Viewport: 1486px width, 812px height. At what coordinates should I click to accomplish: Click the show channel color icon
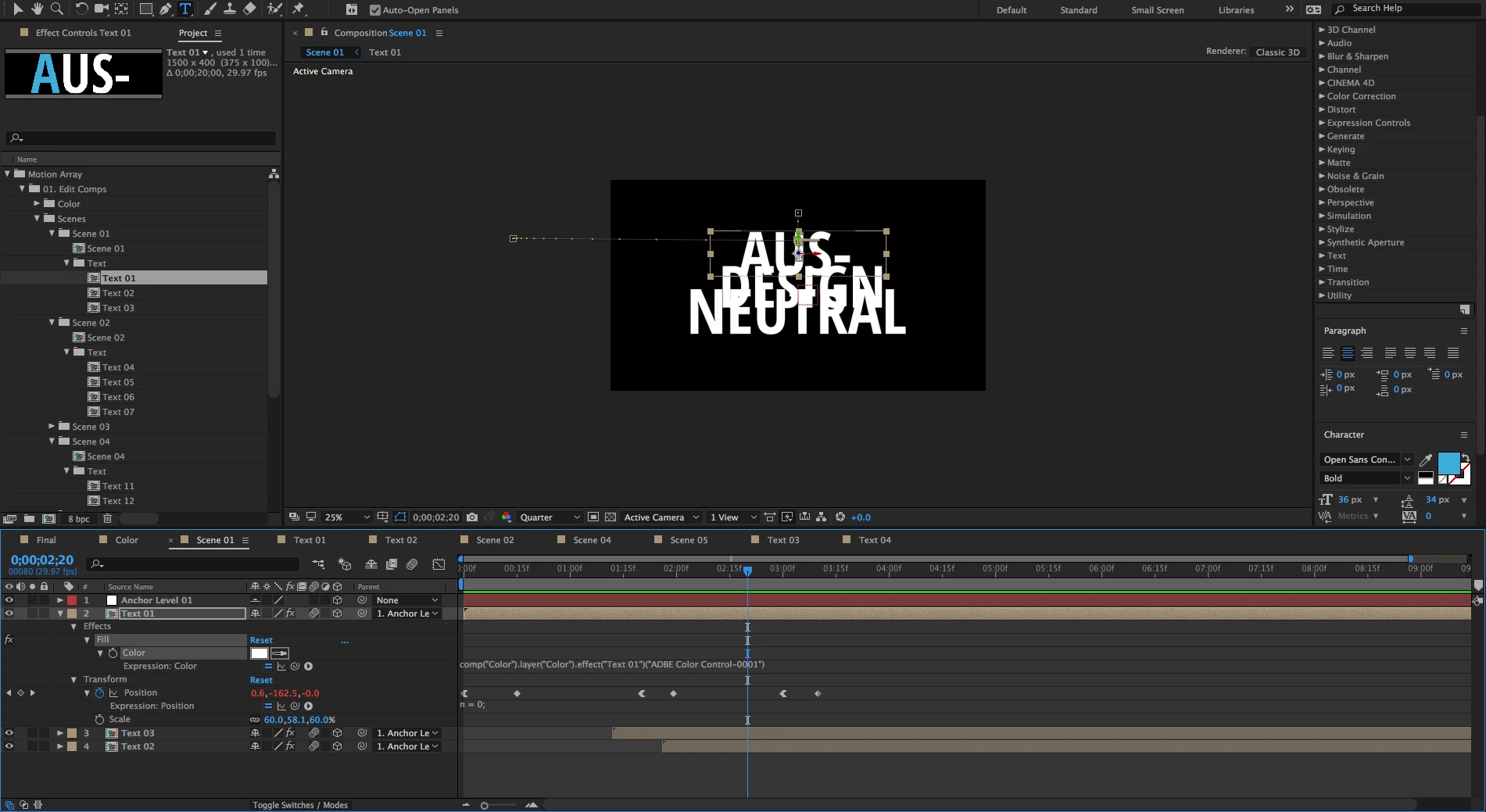507,517
